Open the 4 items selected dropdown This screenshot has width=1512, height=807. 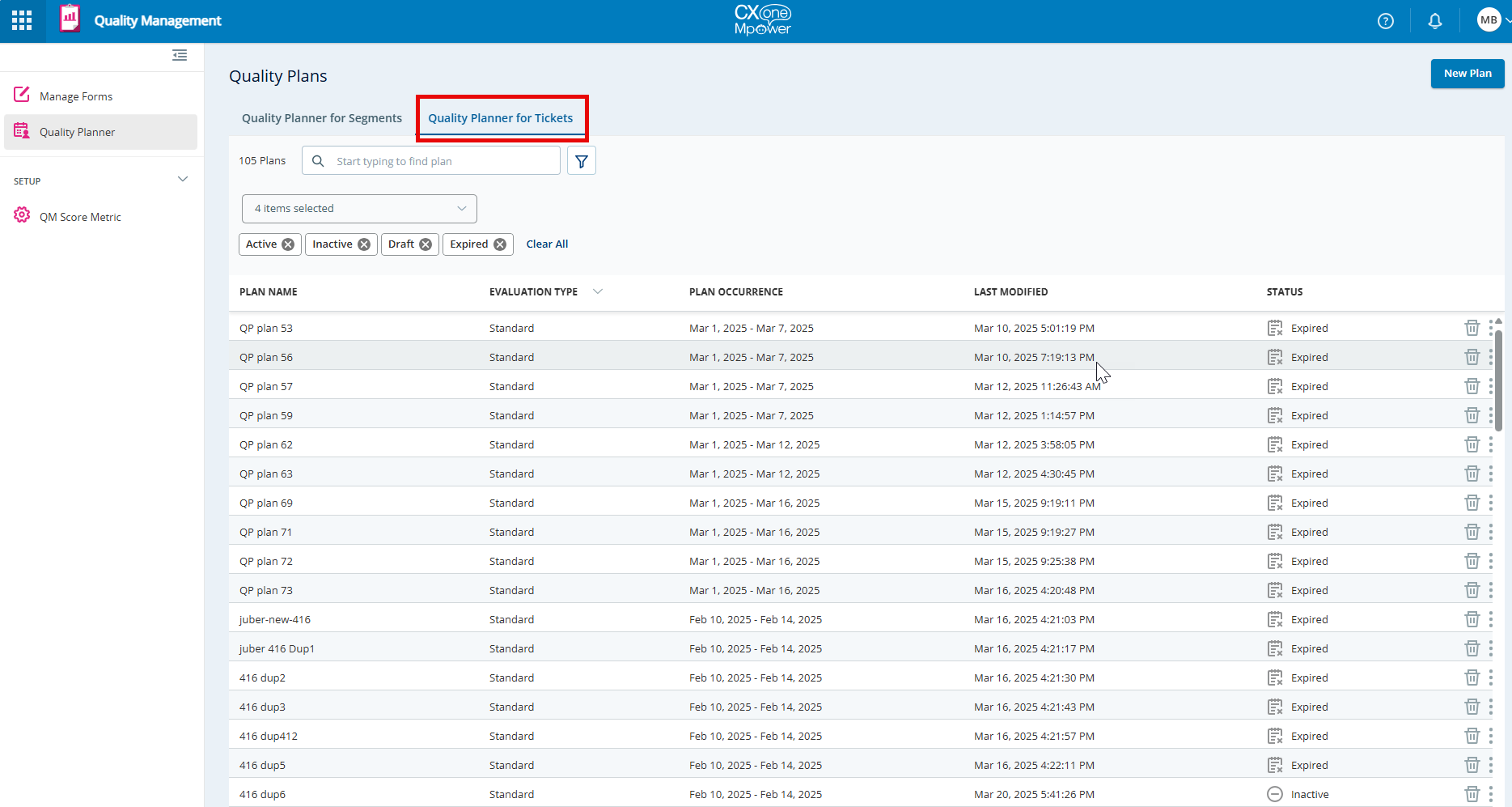pos(359,209)
